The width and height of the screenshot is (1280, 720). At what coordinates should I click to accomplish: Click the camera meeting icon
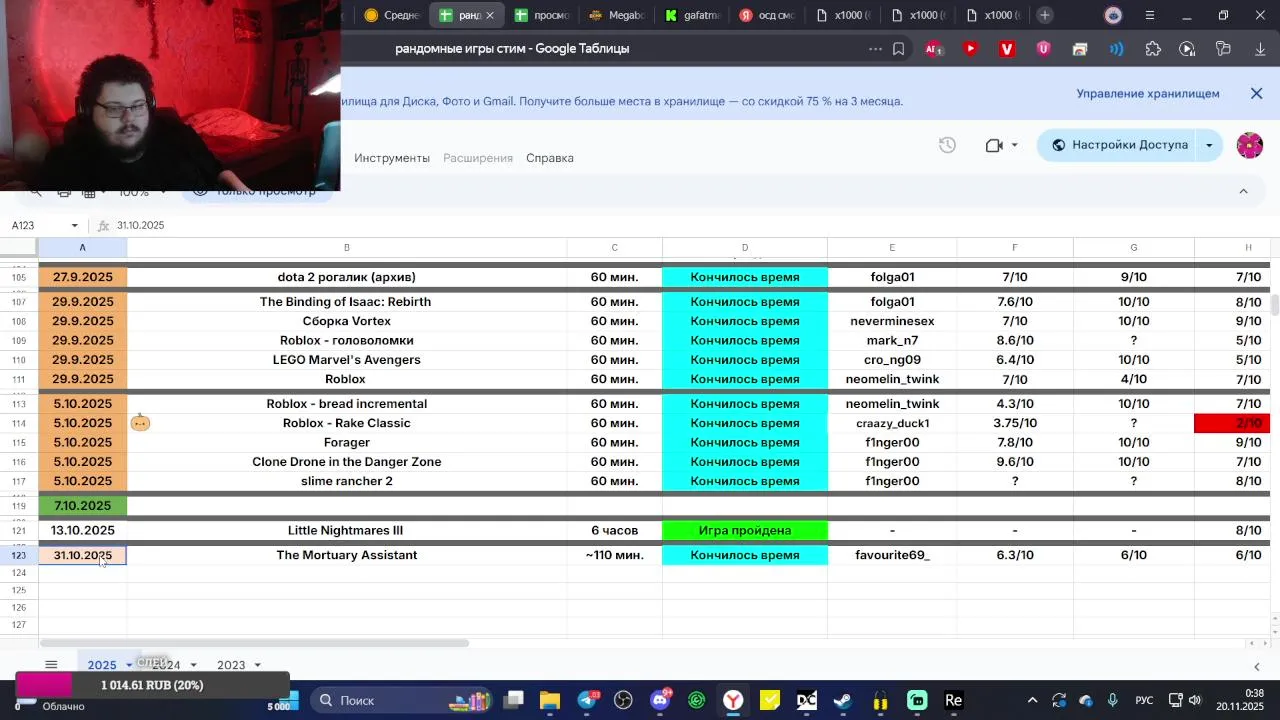(994, 145)
